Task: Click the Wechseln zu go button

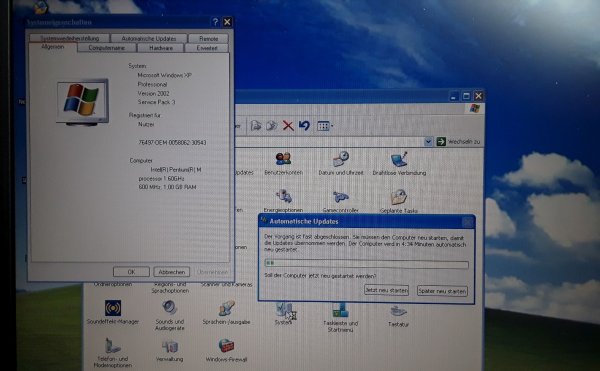Action: point(458,142)
